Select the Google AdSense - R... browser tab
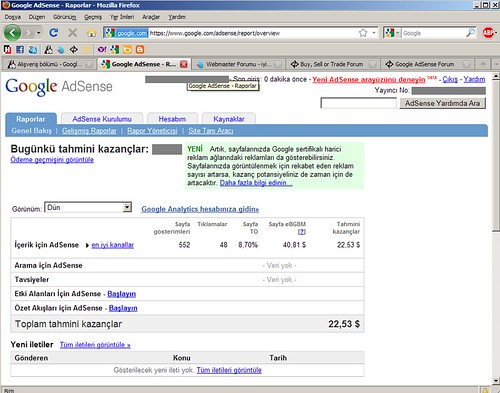The image size is (500, 393). pos(144,64)
